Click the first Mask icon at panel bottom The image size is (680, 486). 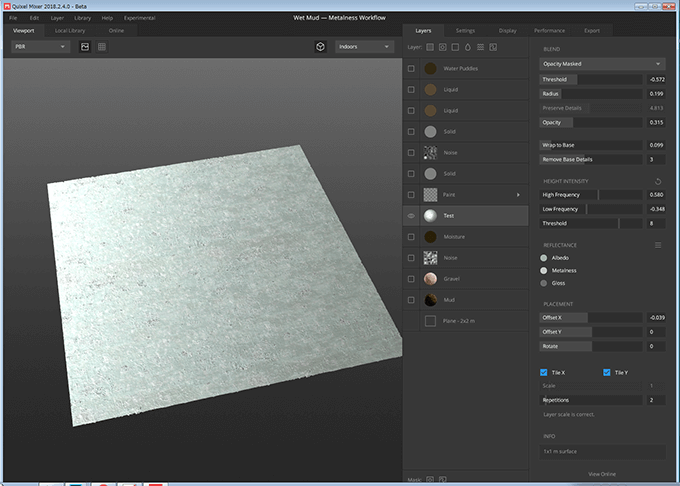tap(430, 479)
